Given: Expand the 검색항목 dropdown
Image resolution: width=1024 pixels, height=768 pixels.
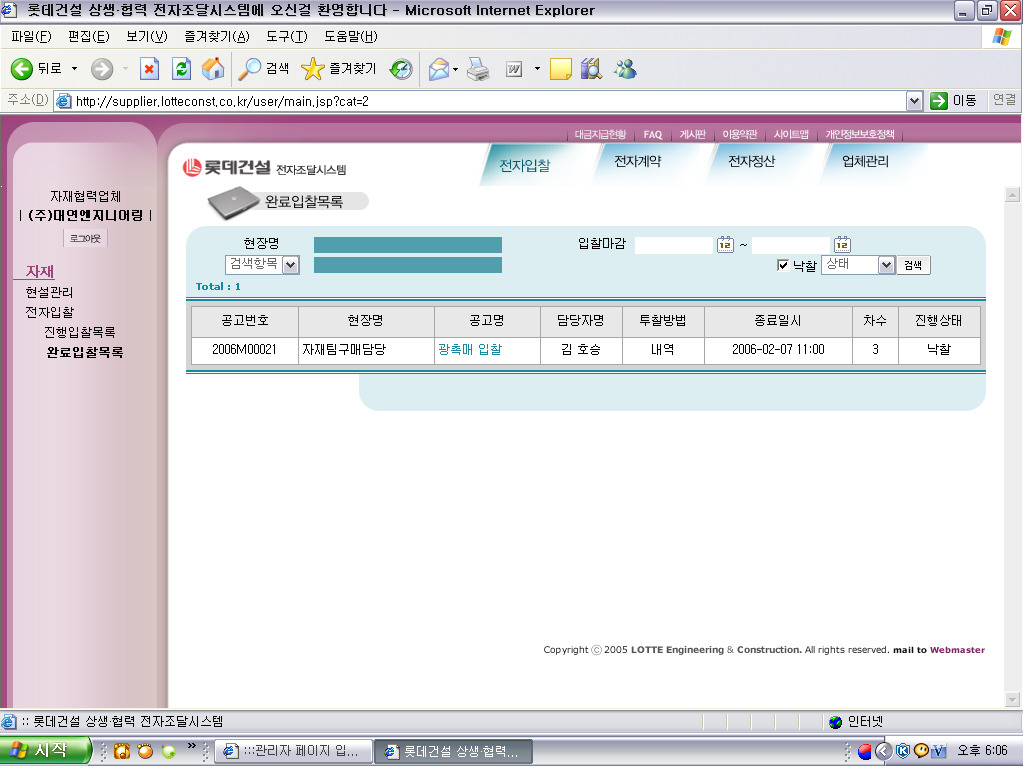Looking at the screenshot, I should click(x=291, y=264).
